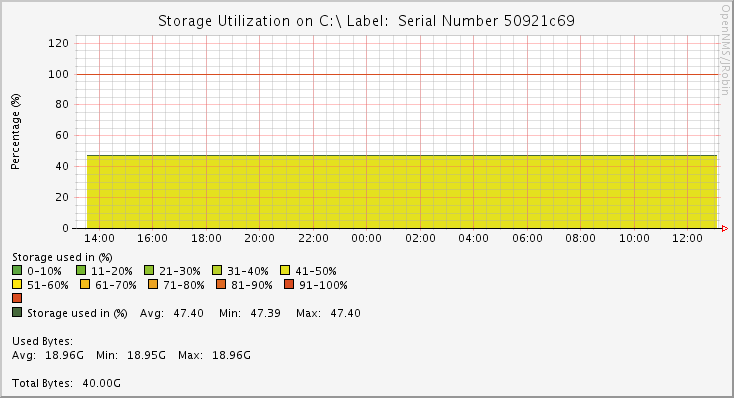
Task: Click the 91-100% red legend swatch
Action: pos(289,284)
